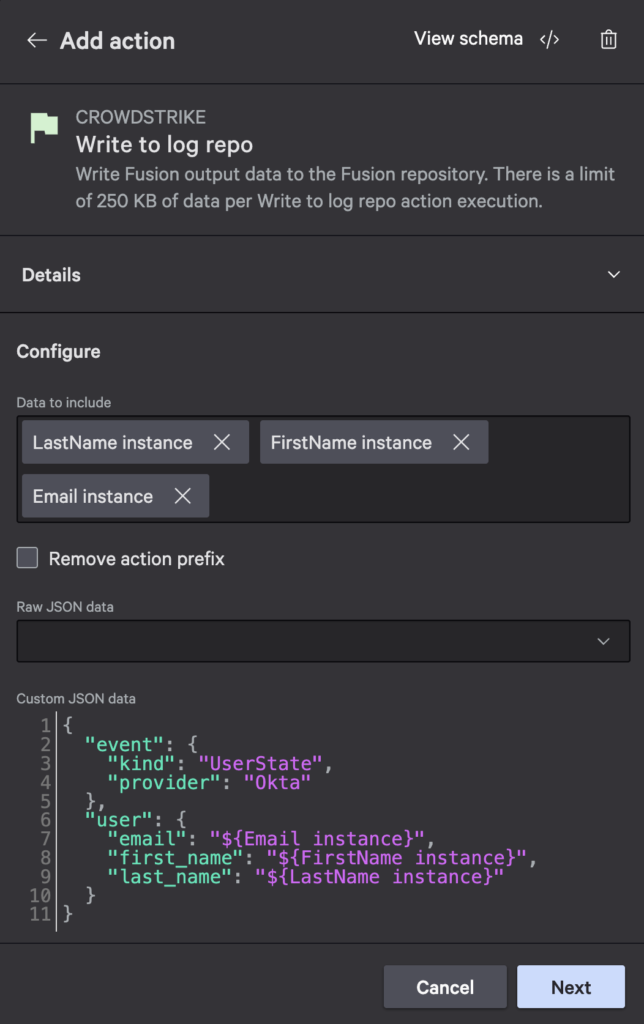Delete the action using the trash icon
Screen dimensions: 644x1024
tap(608, 40)
